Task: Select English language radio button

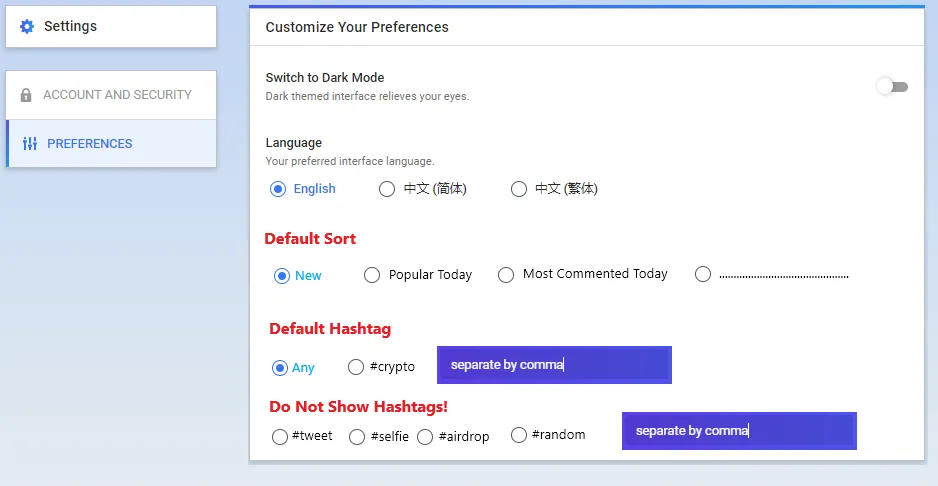Action: pos(278,189)
